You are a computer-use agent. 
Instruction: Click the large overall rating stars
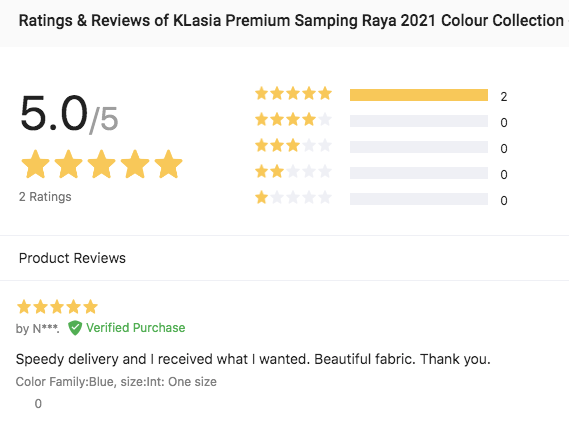(102, 164)
